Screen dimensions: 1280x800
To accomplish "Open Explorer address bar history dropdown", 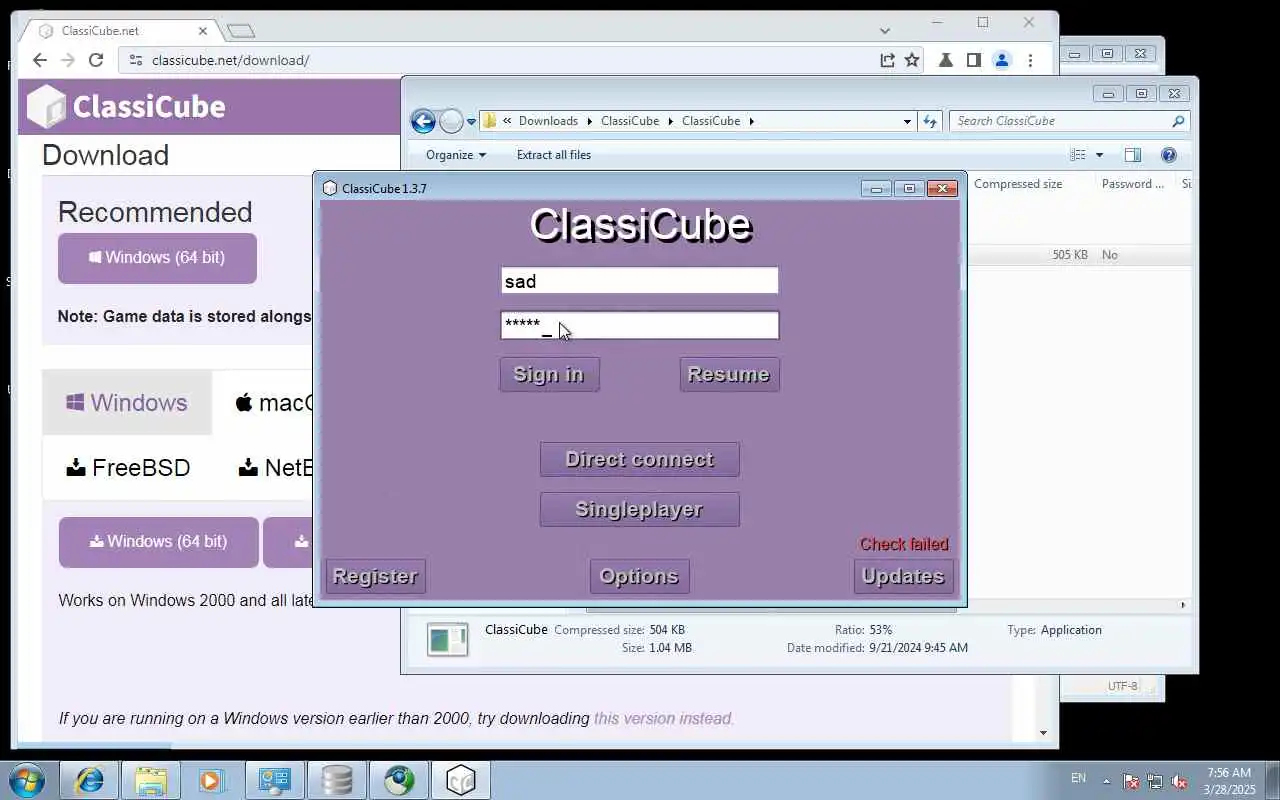I will [907, 121].
